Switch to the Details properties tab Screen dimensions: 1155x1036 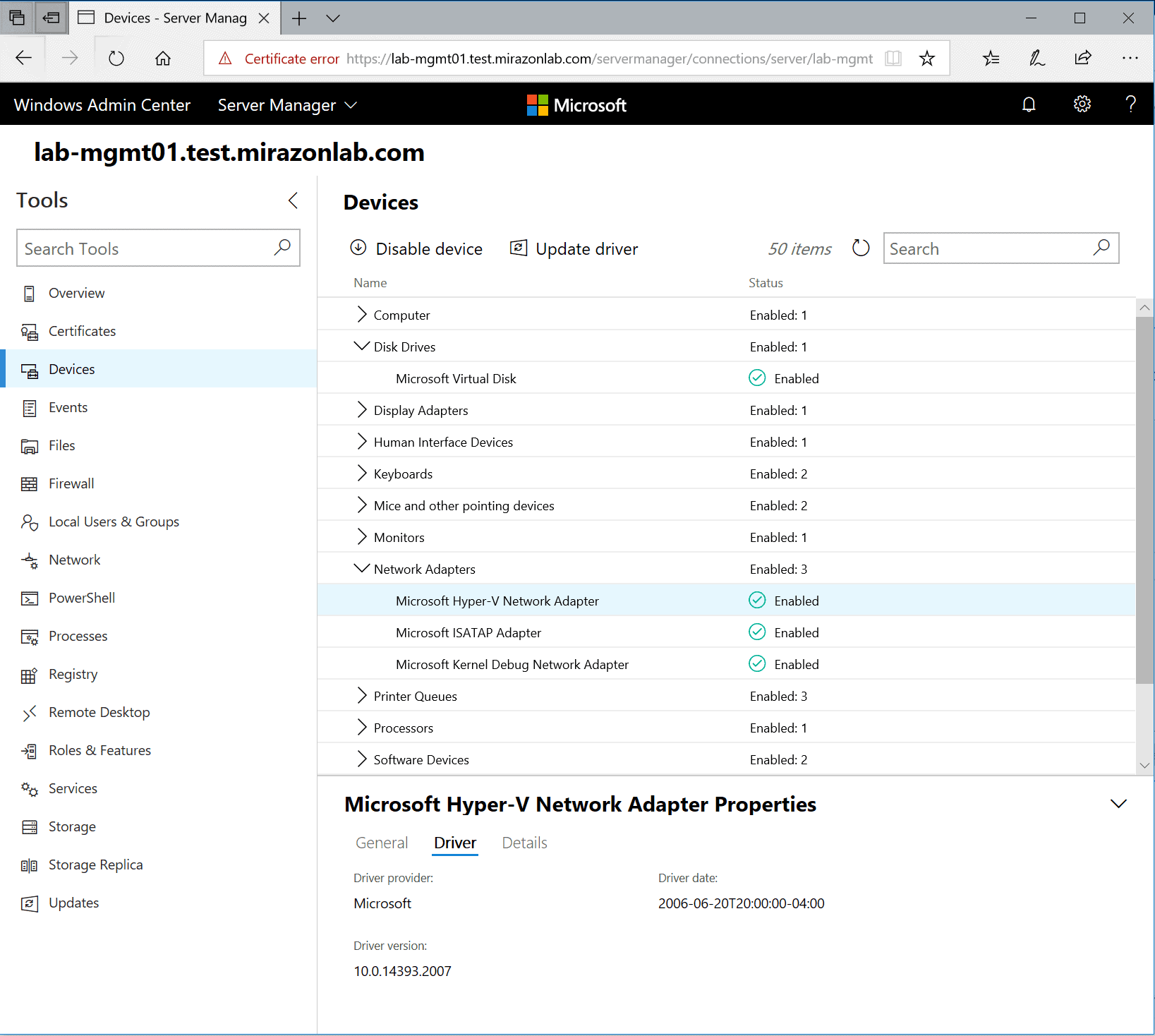(x=524, y=843)
